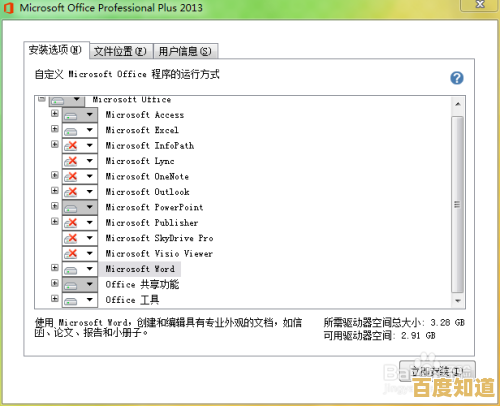Open install-state dropdown for Microsoft Lync
500x406 pixels.
coord(80,161)
